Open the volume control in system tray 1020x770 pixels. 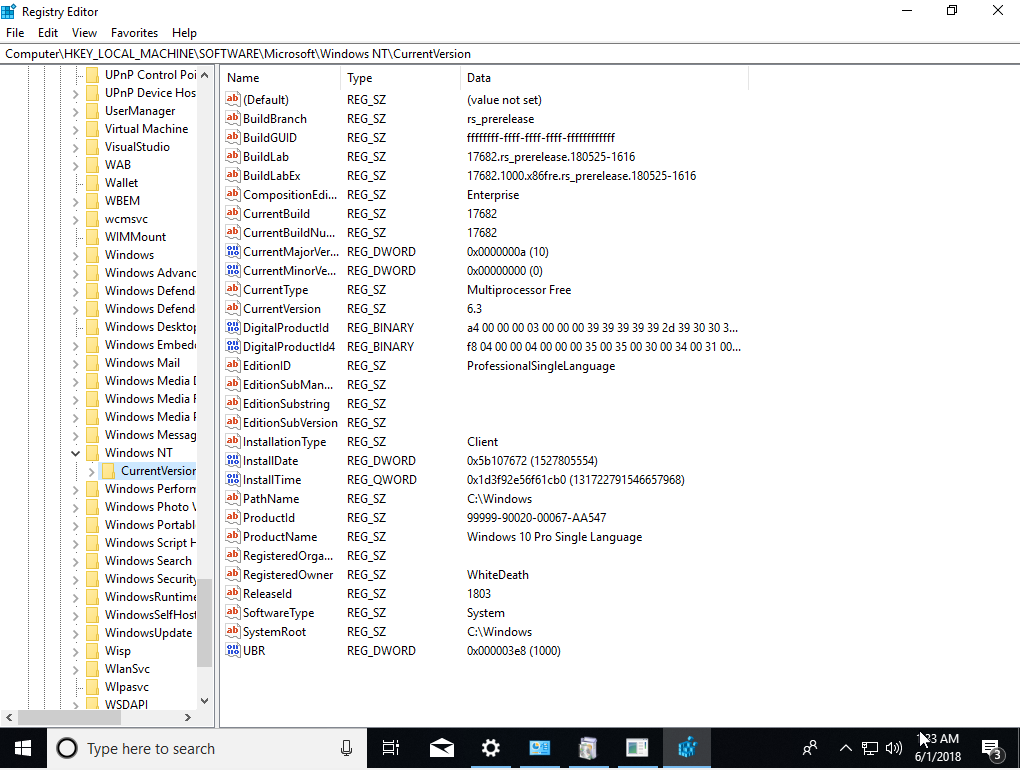pos(894,749)
